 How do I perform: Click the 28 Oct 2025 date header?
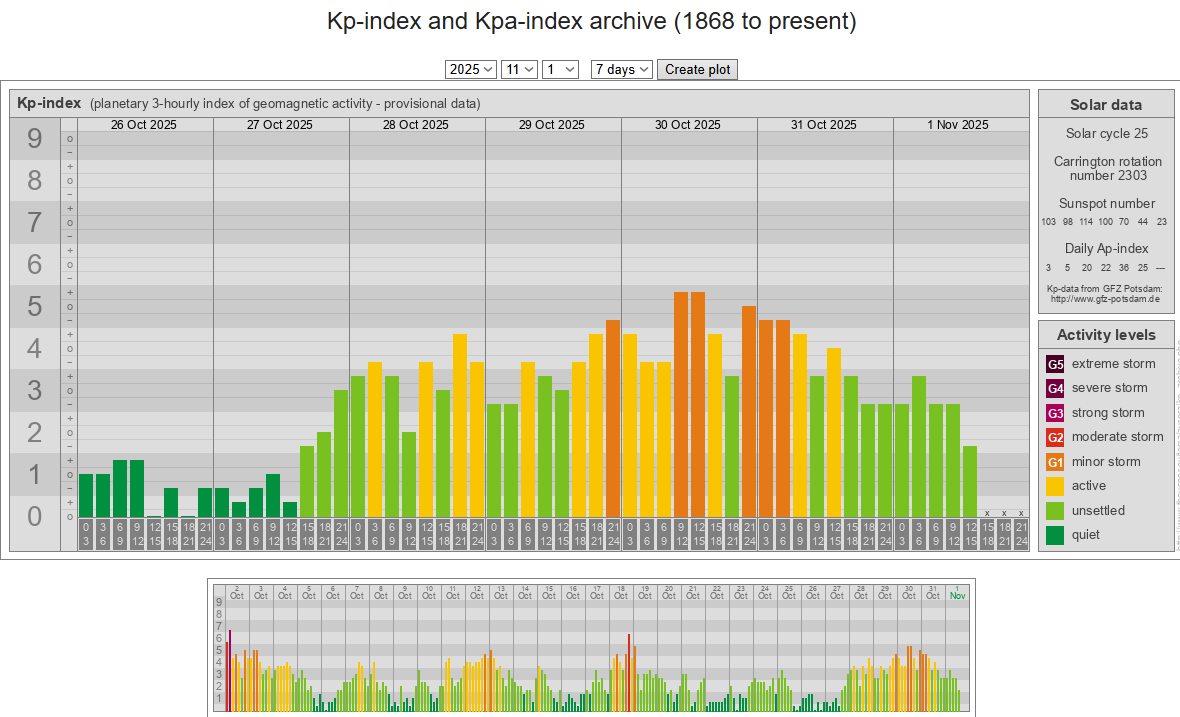[x=416, y=125]
